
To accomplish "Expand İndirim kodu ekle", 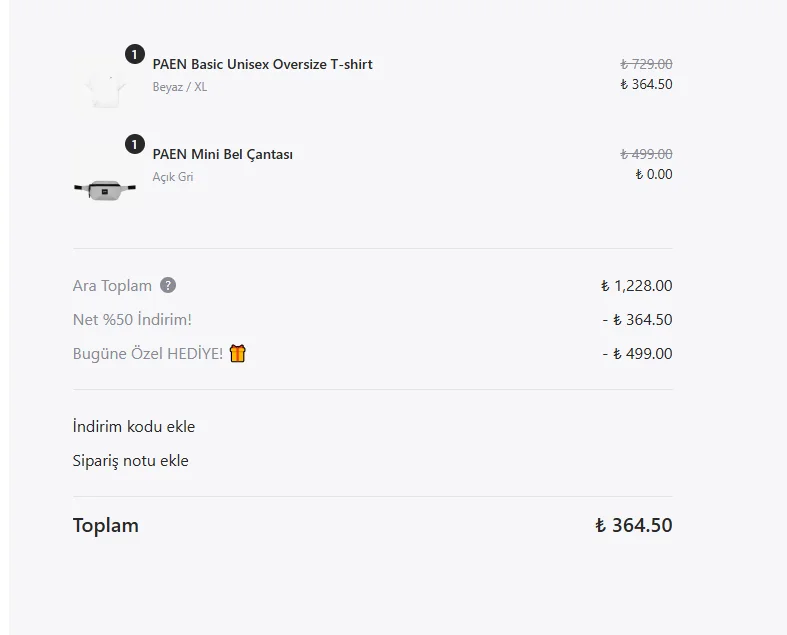I will click(x=134, y=427).
